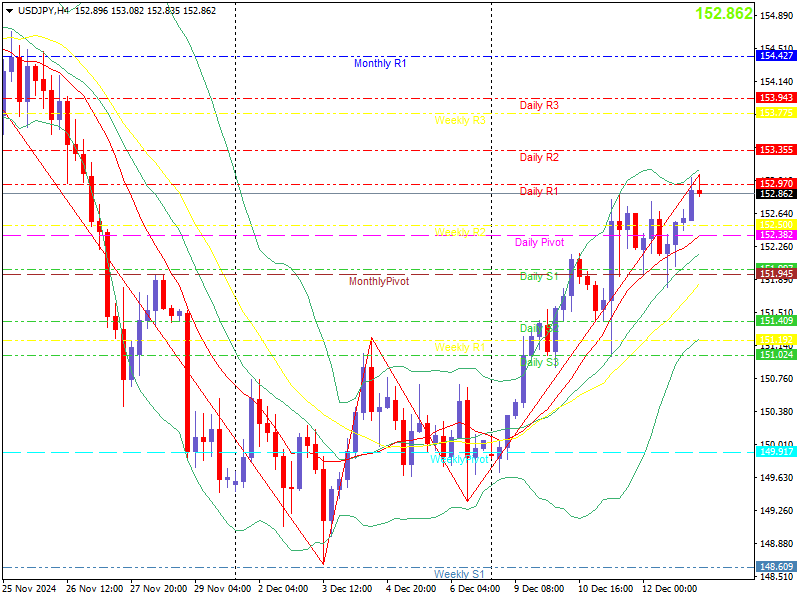Click the 9 Dec 08:00 time label

point(539,589)
